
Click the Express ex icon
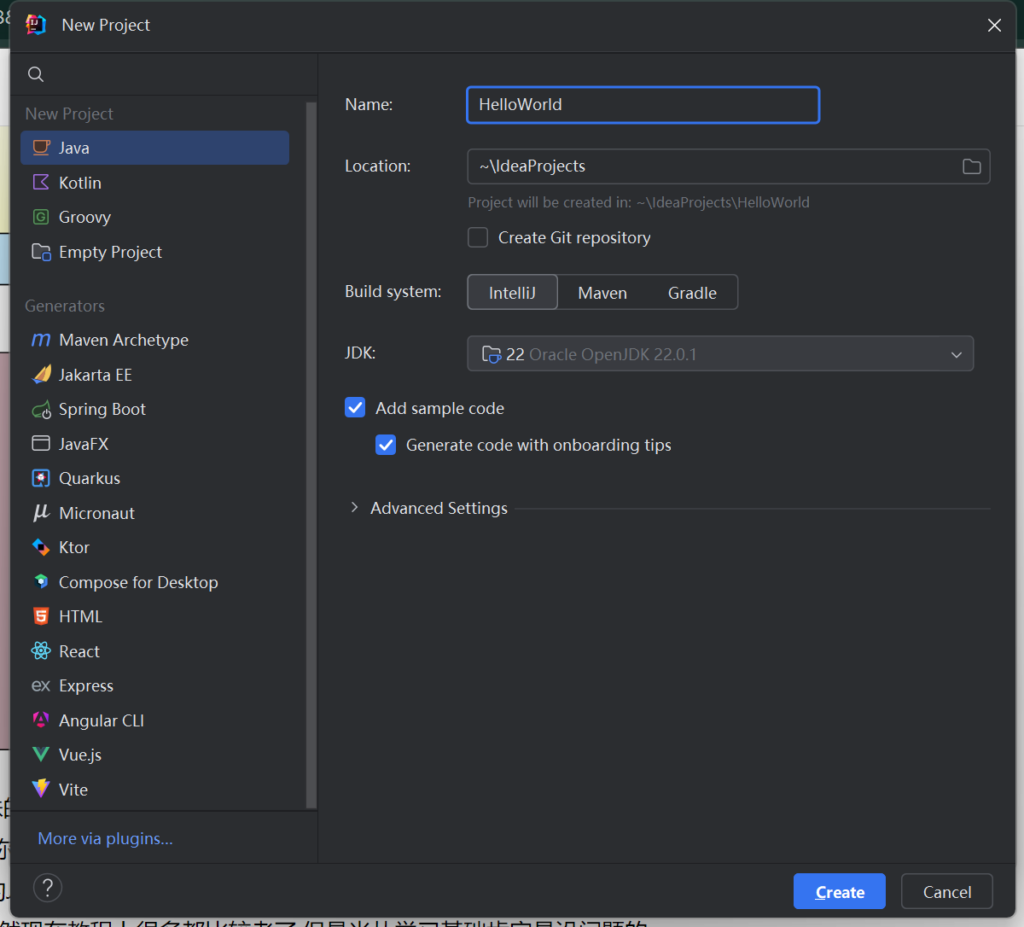coord(41,685)
